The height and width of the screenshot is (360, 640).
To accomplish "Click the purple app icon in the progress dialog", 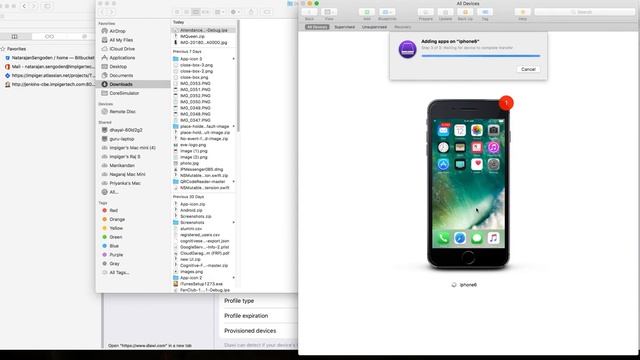I will click(407, 49).
